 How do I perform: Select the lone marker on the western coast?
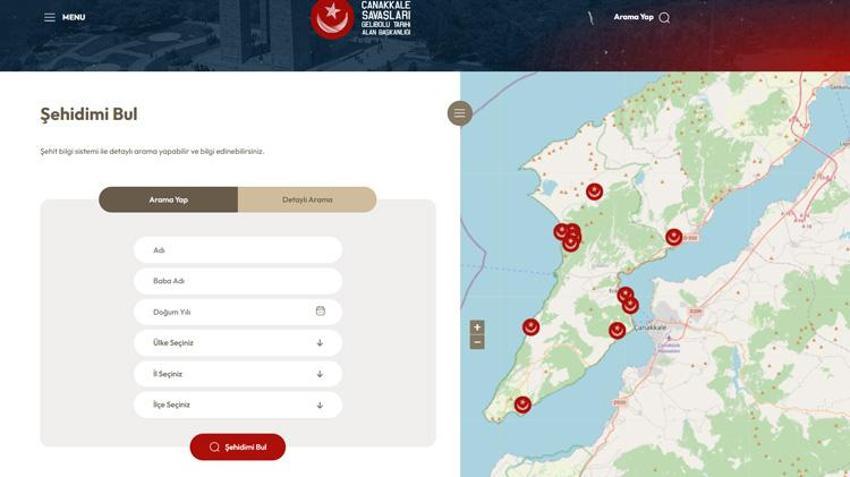(x=531, y=327)
